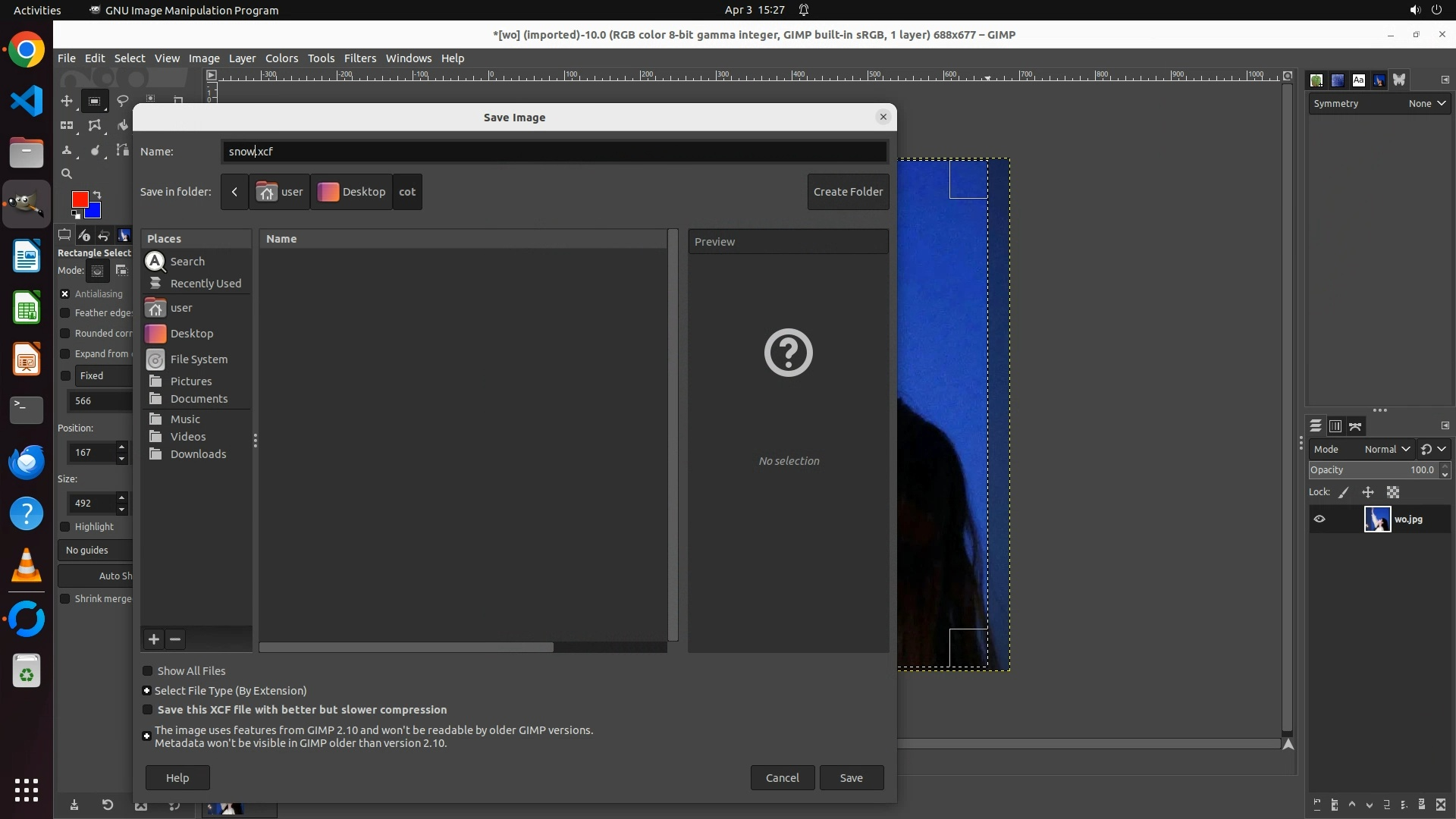1456x819 pixels.
Task: Select the Move tool in toolbox
Action: (67, 101)
